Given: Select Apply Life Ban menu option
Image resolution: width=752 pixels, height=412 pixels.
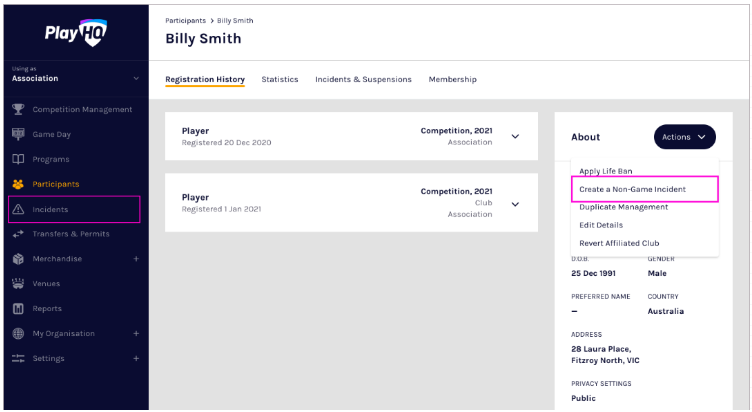Looking at the screenshot, I should click(x=606, y=171).
